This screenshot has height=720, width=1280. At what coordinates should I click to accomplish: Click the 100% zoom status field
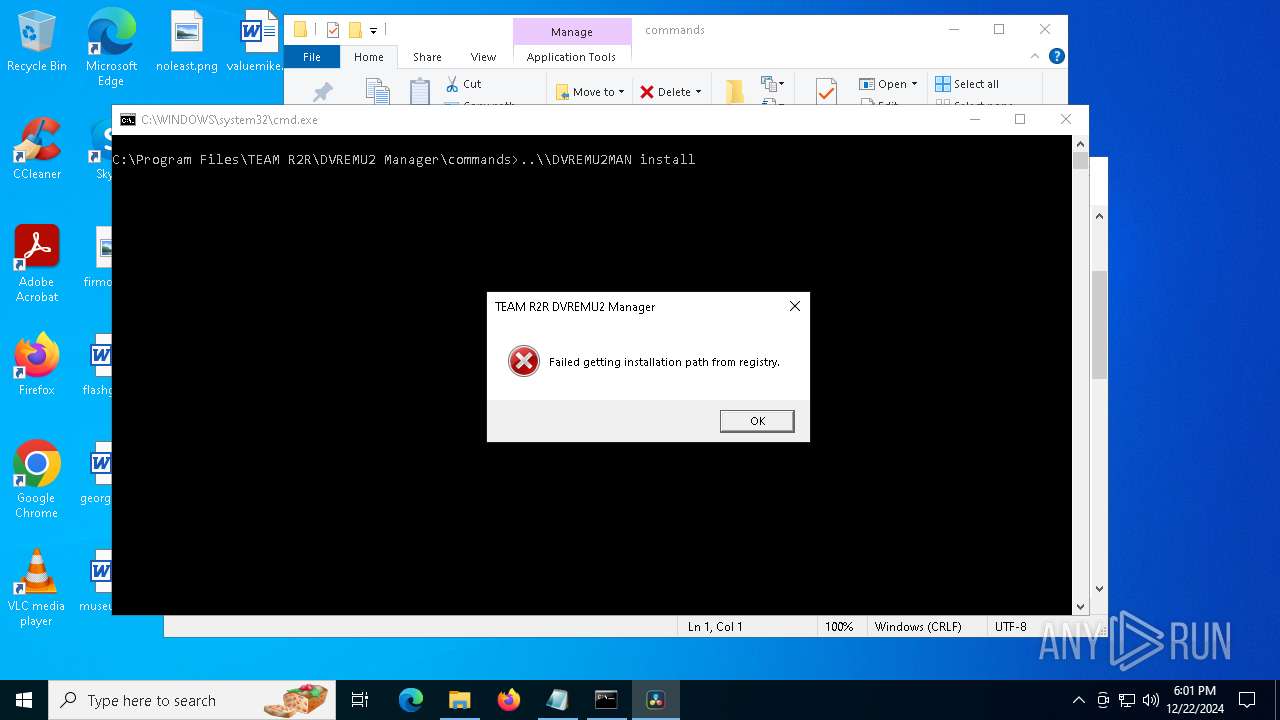[839, 627]
